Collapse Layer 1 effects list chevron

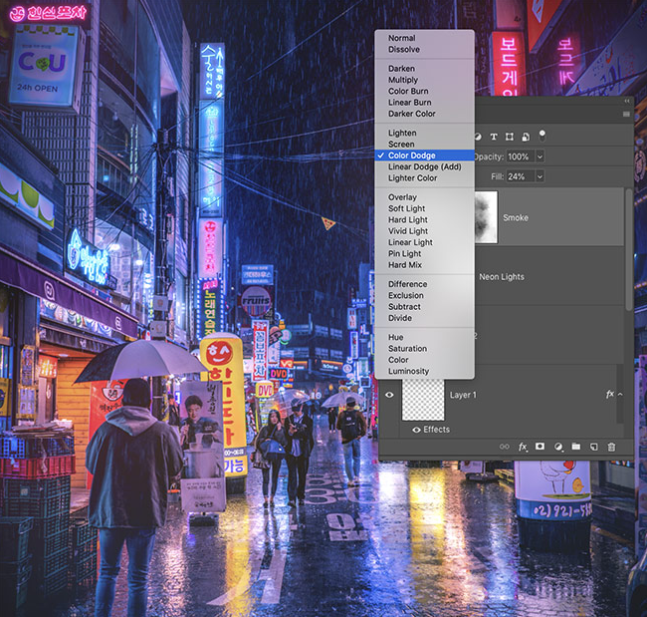[x=620, y=395]
